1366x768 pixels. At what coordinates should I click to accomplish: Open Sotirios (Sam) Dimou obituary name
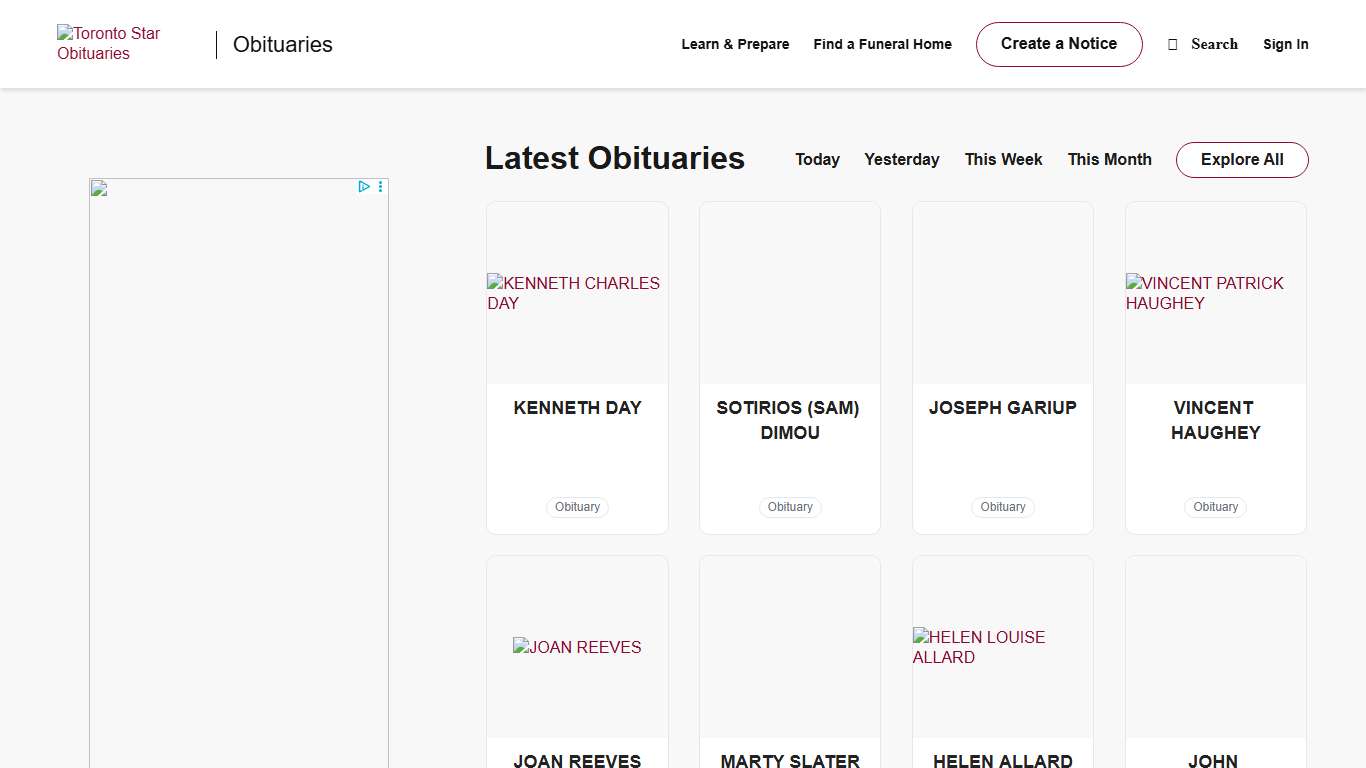pos(789,420)
